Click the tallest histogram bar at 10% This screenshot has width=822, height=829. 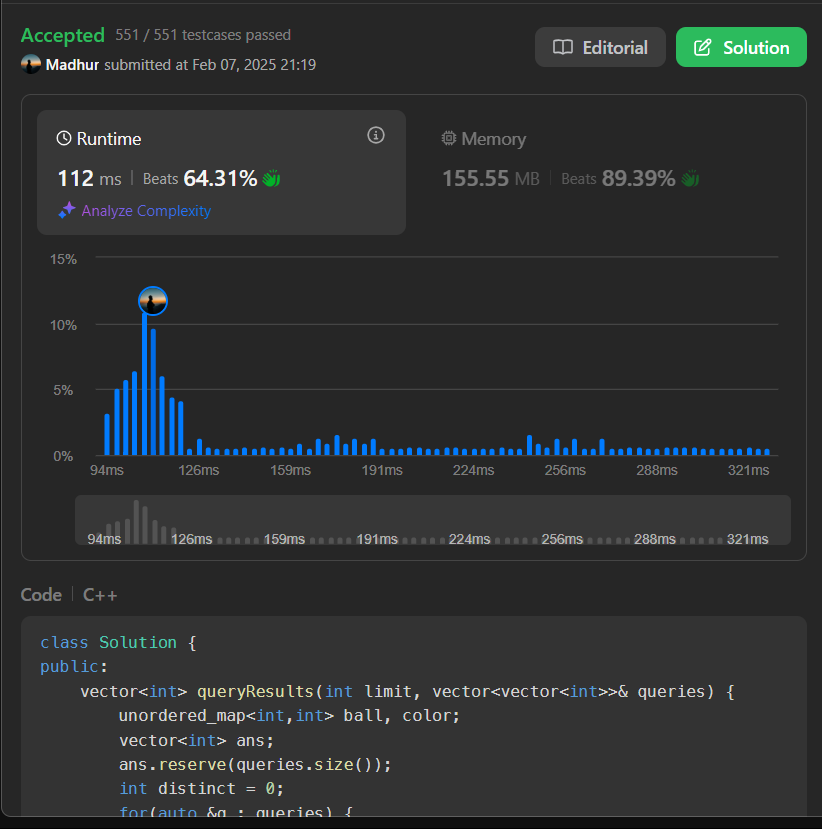click(144, 384)
